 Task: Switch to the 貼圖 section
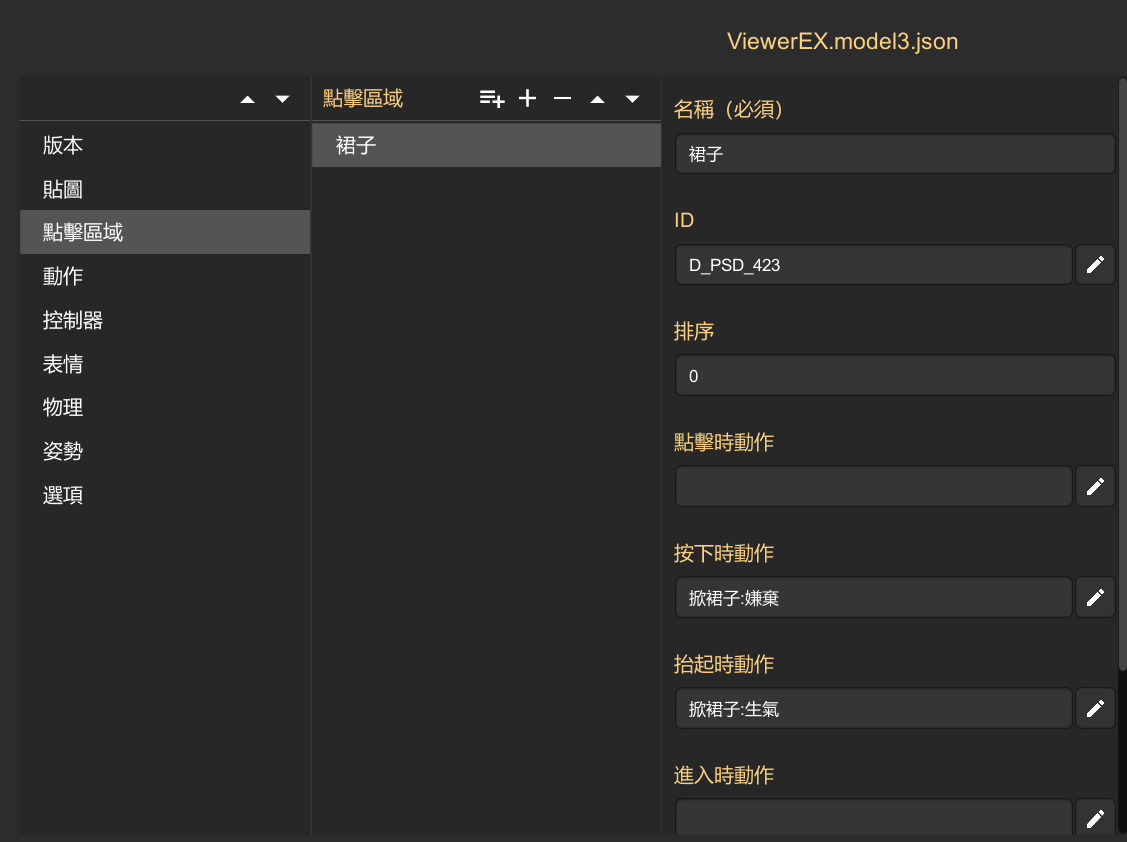(x=63, y=189)
